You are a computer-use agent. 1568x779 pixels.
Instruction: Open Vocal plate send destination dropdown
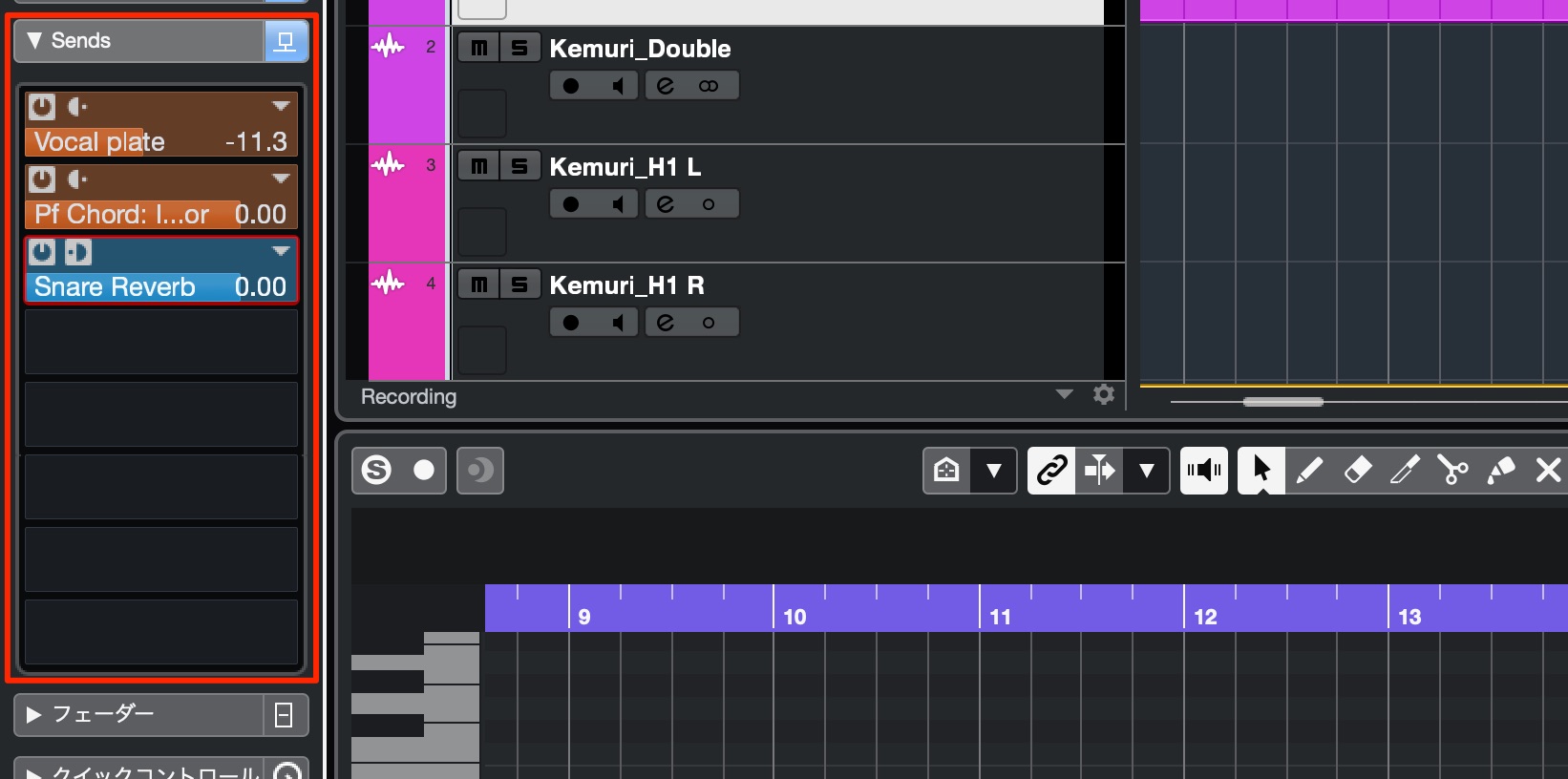pos(281,106)
